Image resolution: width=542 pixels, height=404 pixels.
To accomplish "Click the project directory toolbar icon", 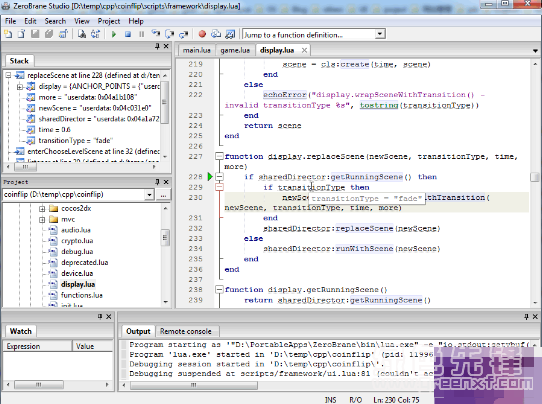I will 63,34.
